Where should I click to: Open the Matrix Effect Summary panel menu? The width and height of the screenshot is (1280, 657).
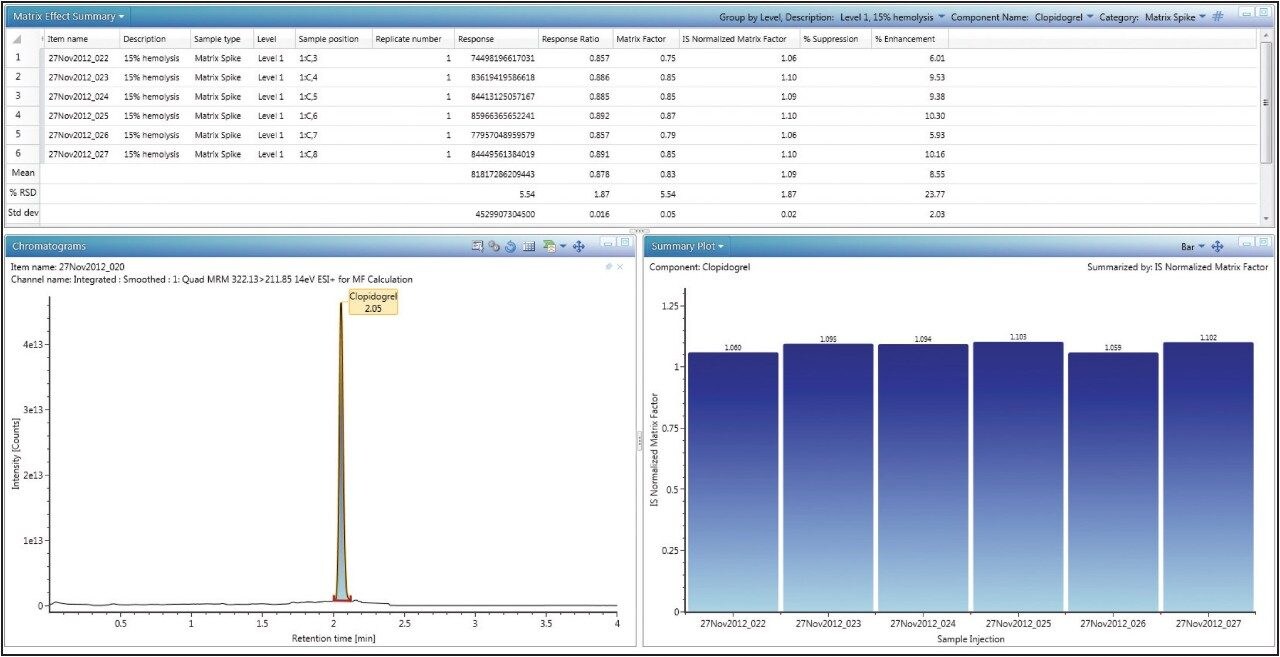[x=69, y=17]
